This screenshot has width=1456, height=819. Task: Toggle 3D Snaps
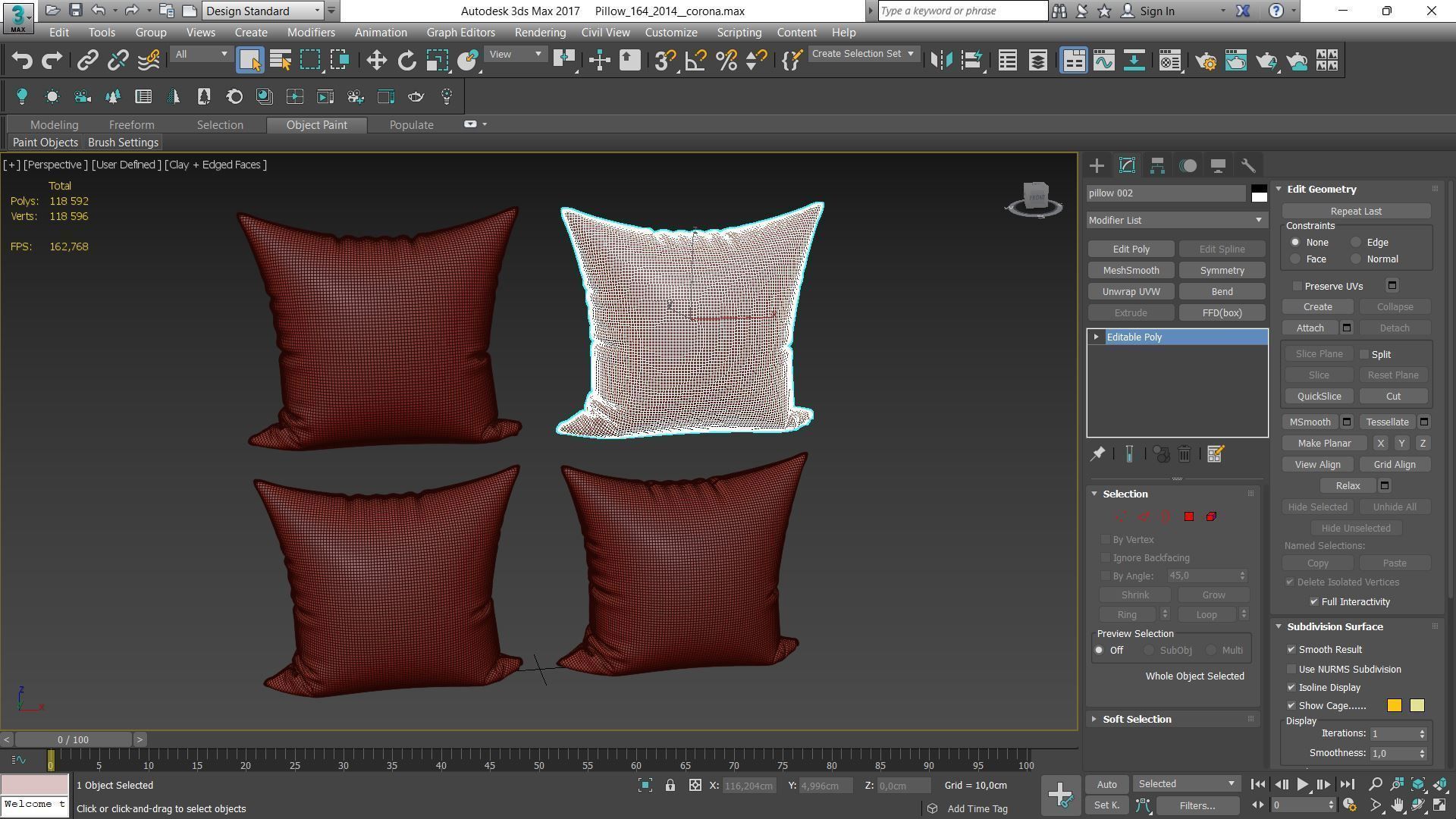click(x=665, y=61)
